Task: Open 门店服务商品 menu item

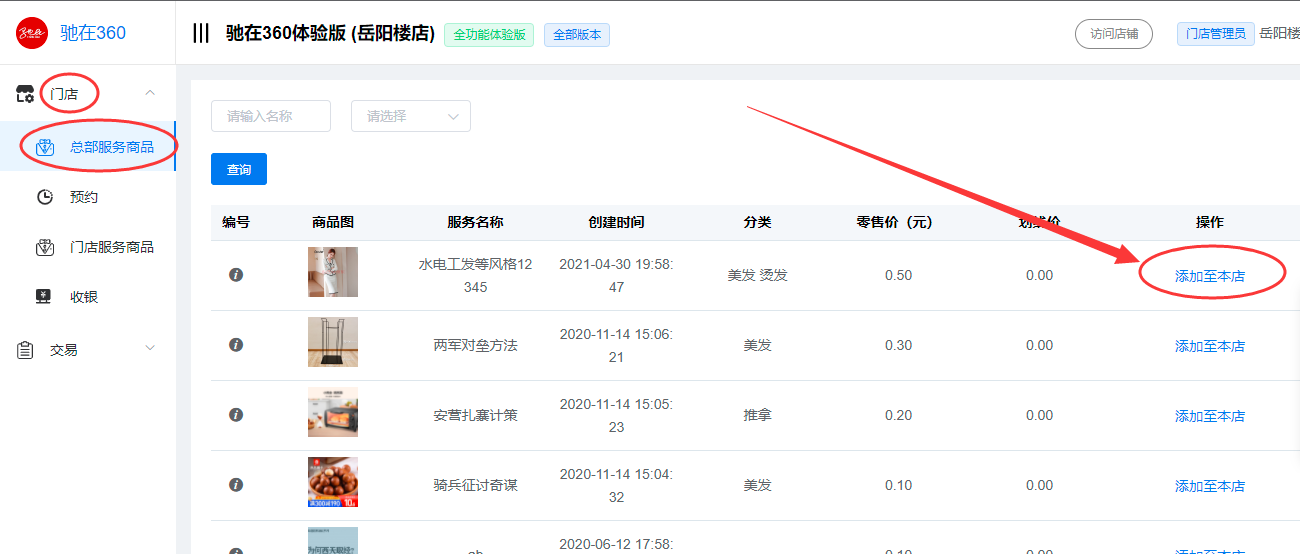Action: [x=112, y=247]
